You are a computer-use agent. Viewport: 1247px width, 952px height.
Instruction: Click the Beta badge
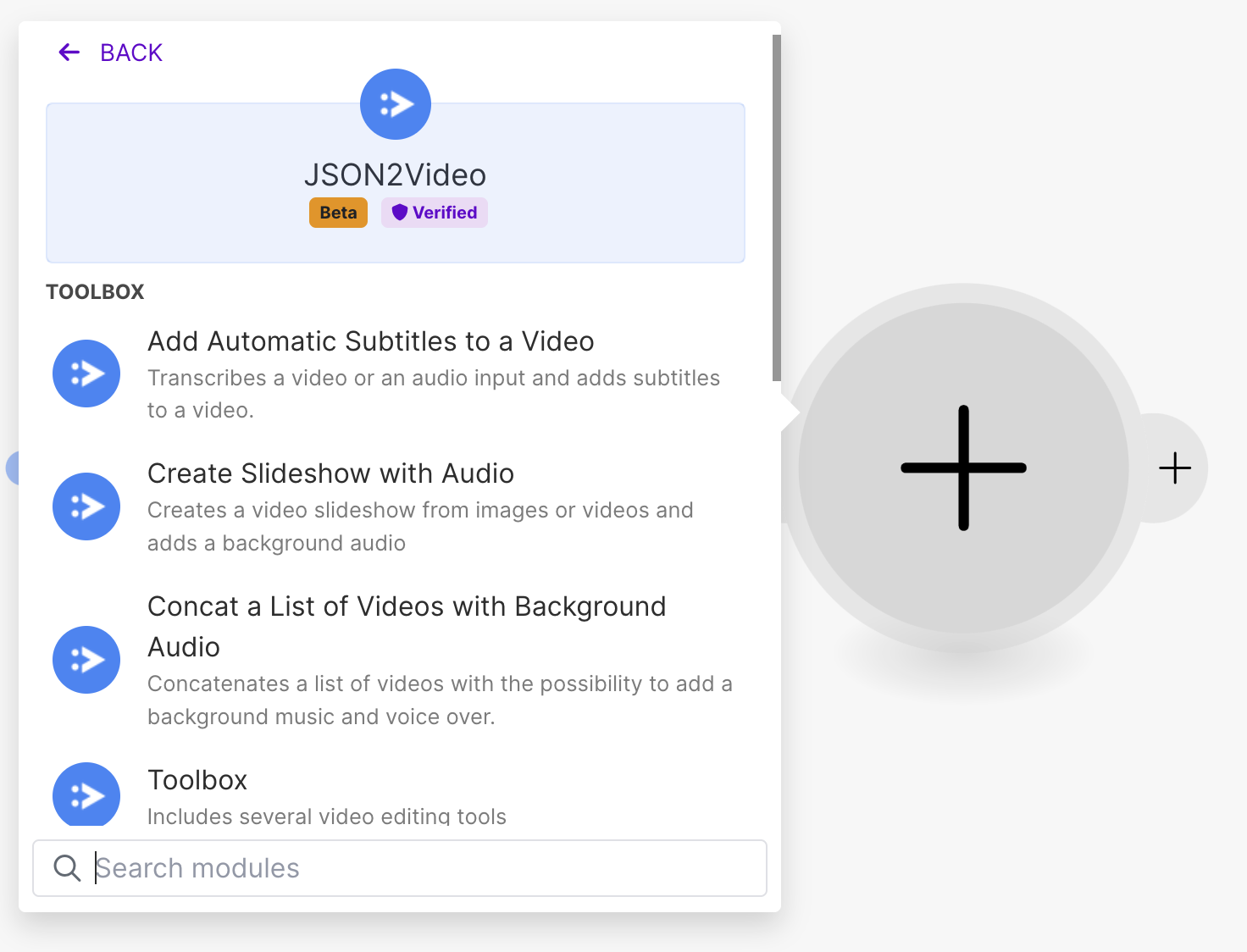(338, 213)
